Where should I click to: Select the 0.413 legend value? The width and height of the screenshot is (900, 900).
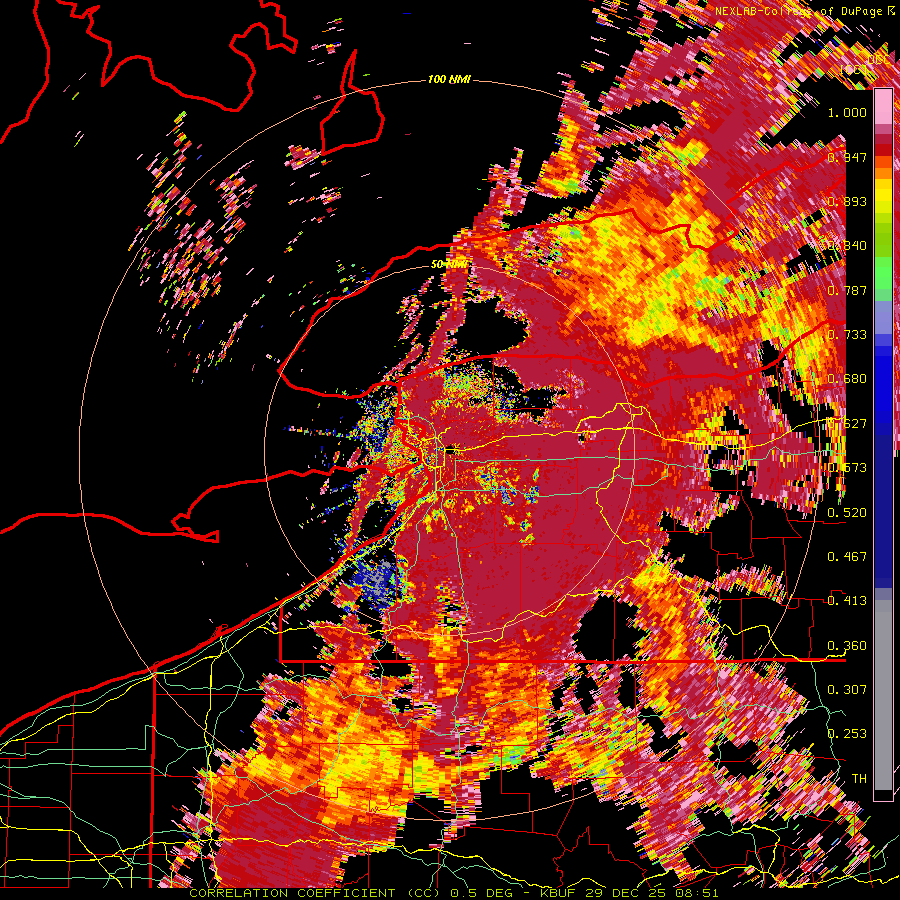(847, 601)
